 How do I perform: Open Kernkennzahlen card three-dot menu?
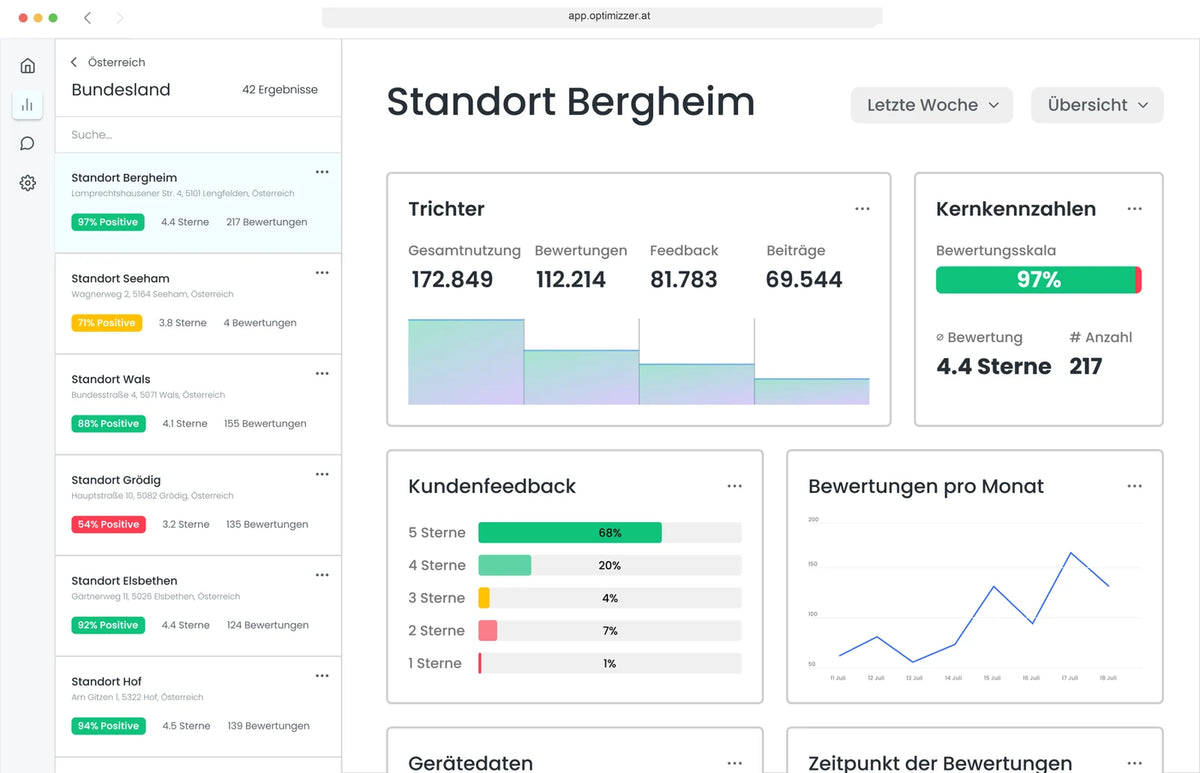pyautogui.click(x=1134, y=209)
